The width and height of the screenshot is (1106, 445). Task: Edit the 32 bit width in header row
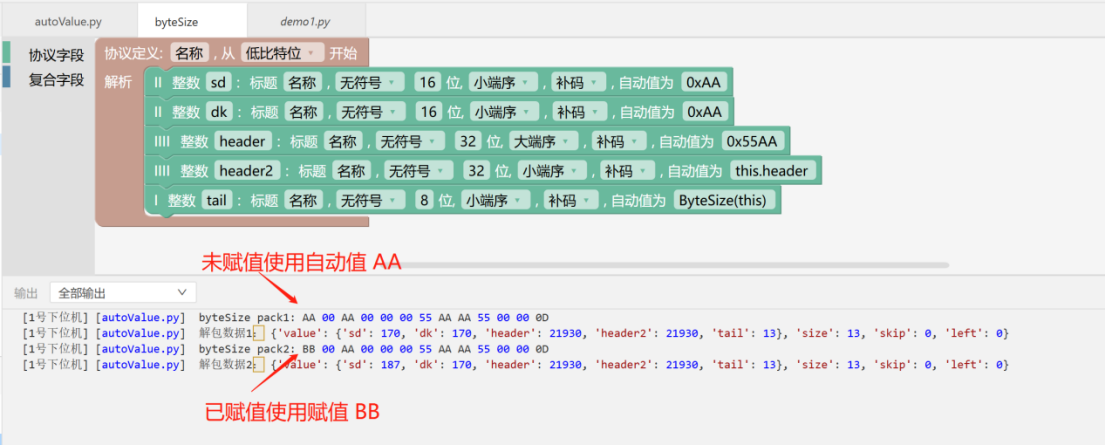coord(467,141)
